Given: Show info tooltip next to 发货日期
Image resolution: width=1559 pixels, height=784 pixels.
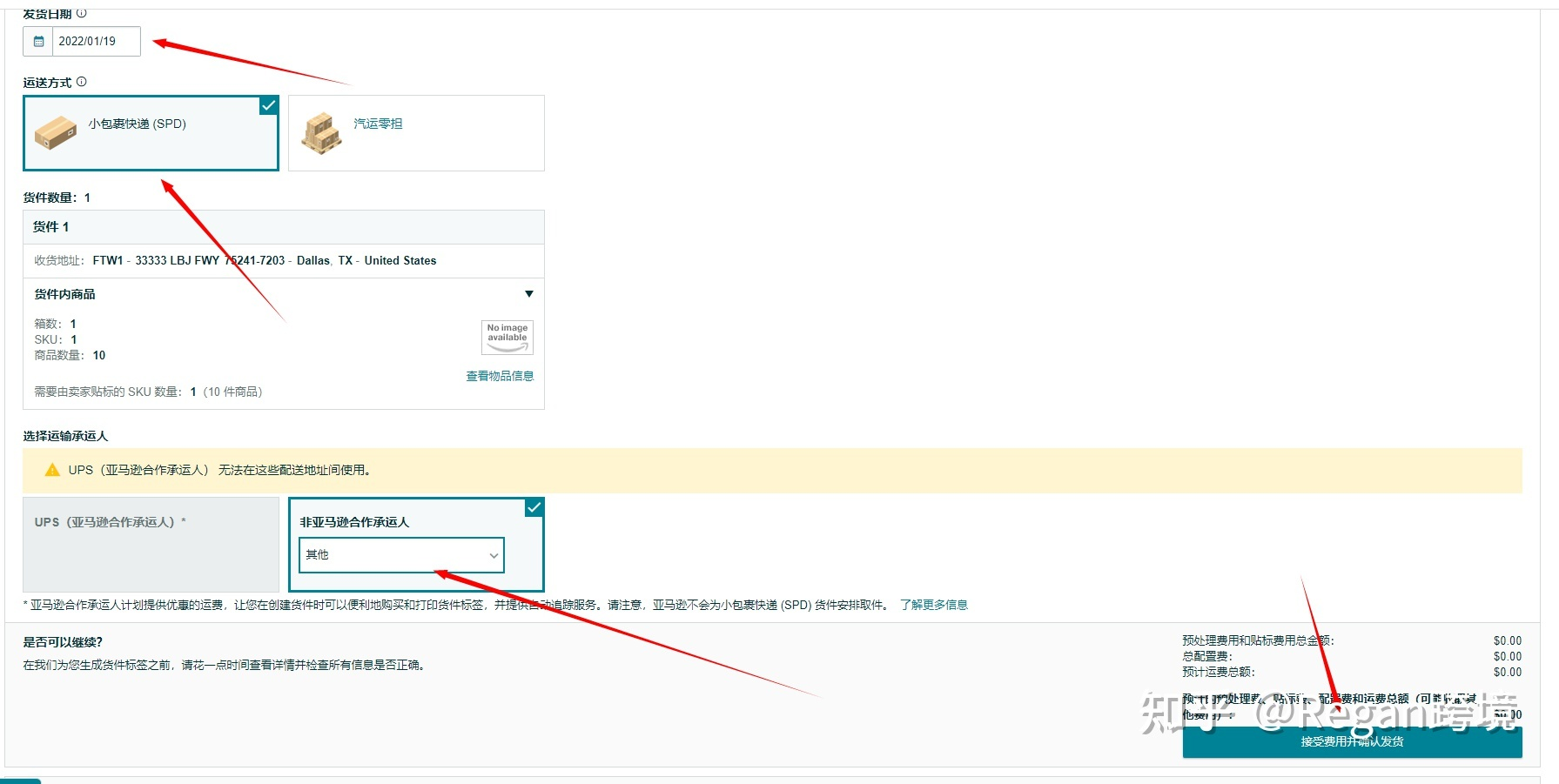Looking at the screenshot, I should [82, 13].
